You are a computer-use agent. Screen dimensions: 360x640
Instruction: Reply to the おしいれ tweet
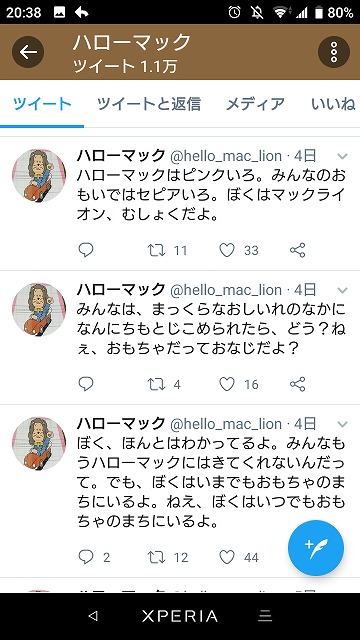pos(86,384)
